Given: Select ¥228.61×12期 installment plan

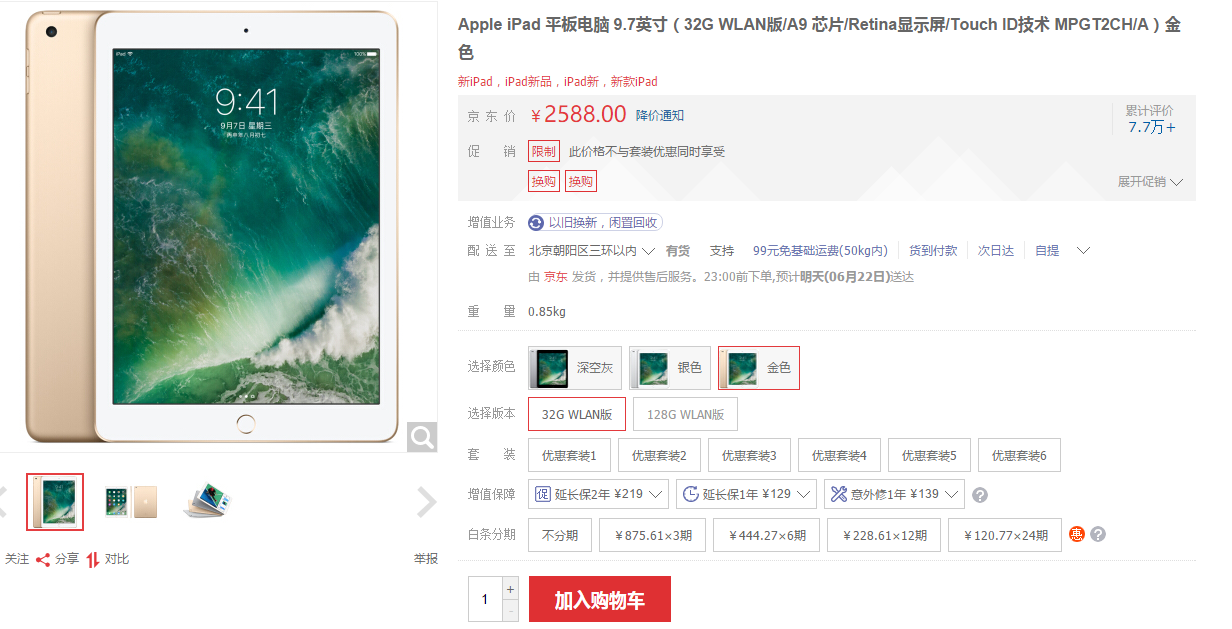Looking at the screenshot, I should 884,535.
